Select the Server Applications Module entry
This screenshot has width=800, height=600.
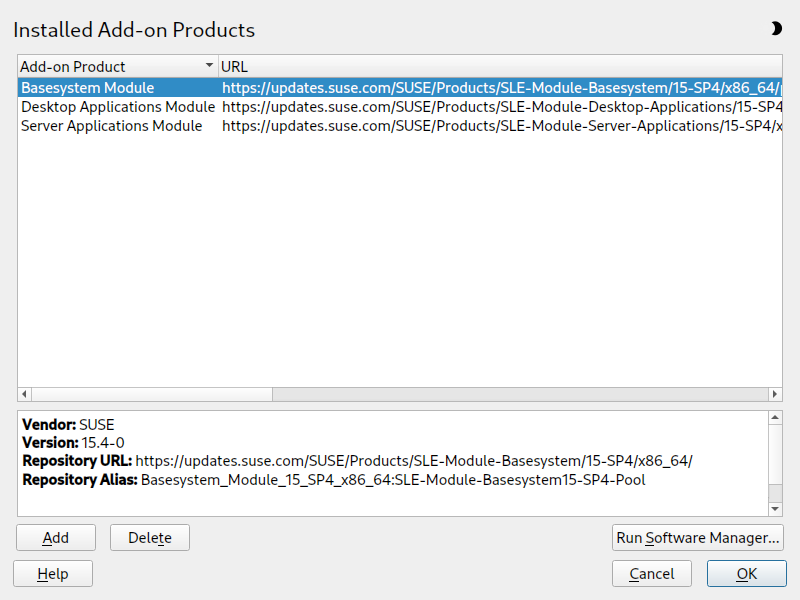click(x=112, y=126)
